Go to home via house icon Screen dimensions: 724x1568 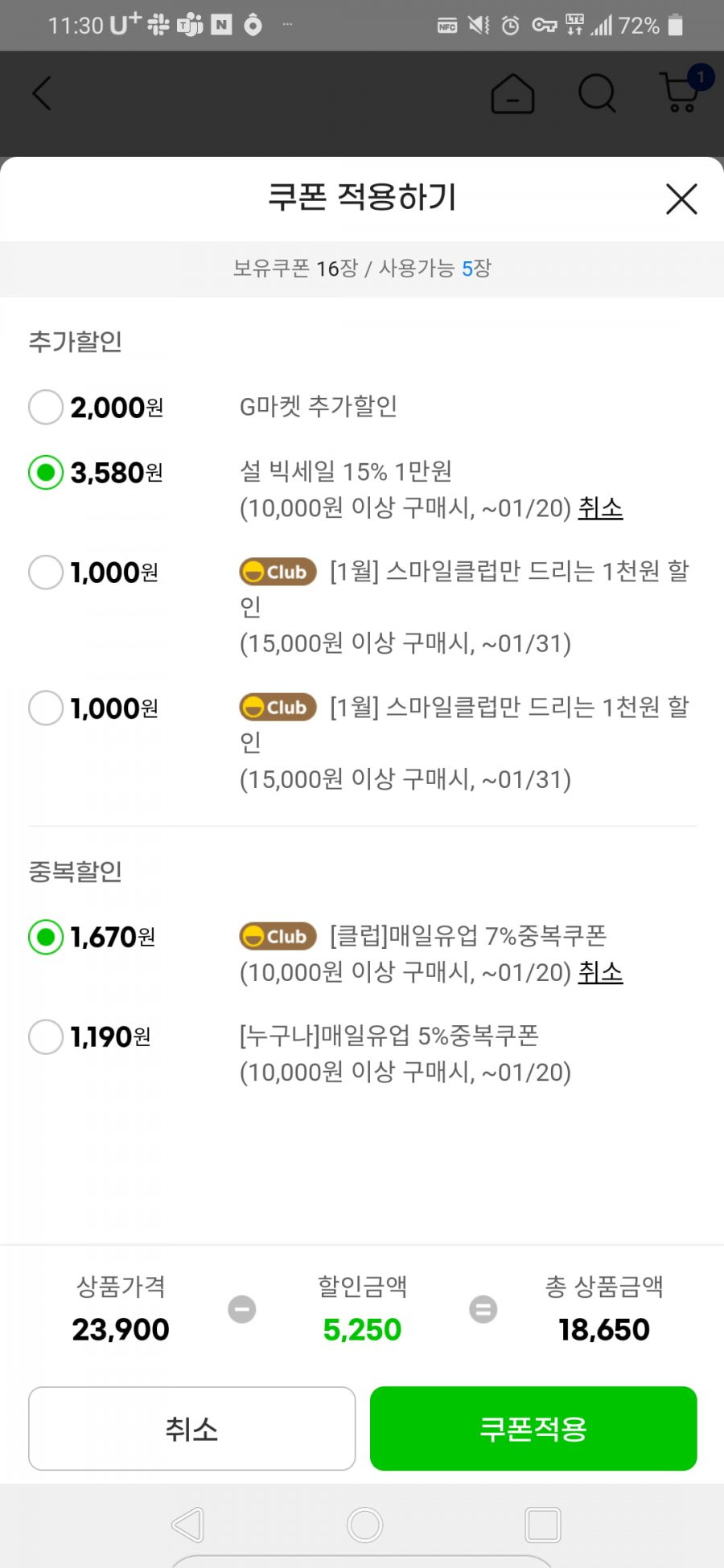pyautogui.click(x=512, y=94)
